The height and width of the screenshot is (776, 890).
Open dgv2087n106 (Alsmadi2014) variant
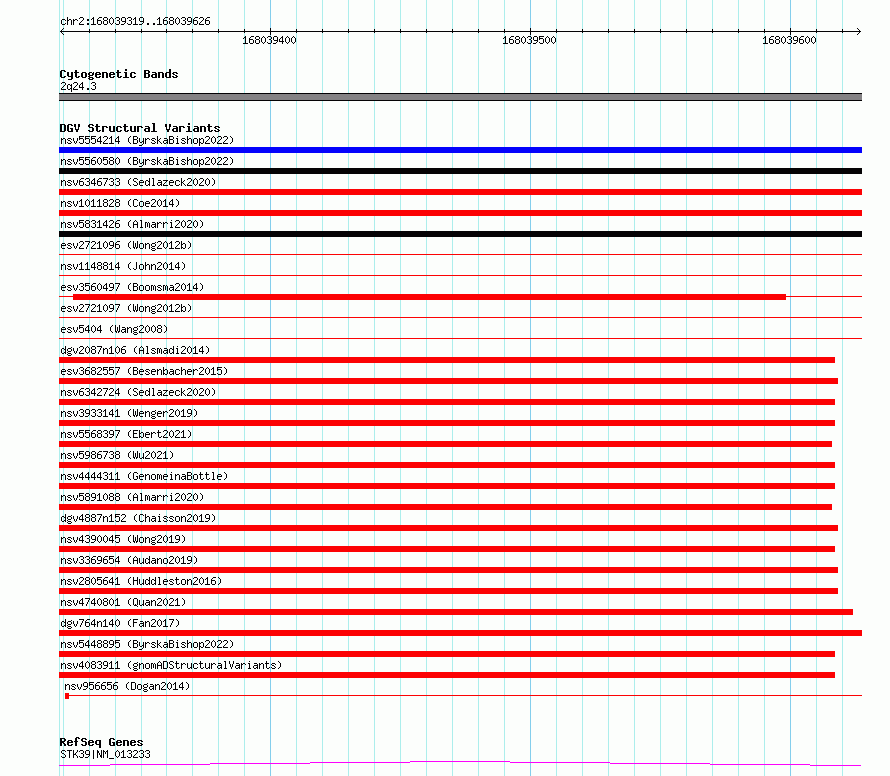coord(135,350)
